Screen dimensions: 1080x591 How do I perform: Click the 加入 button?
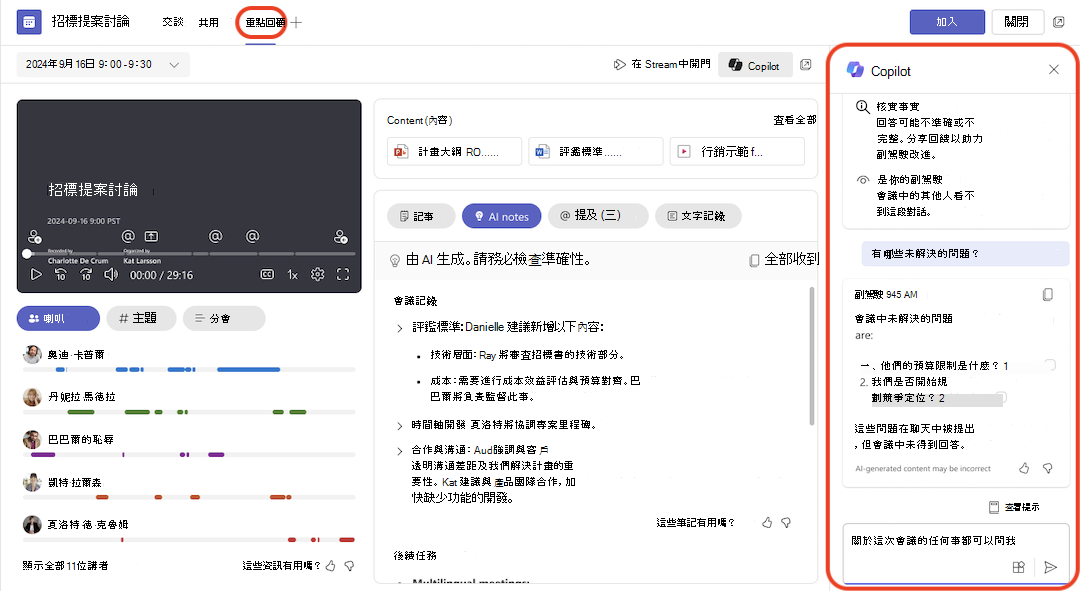(947, 22)
